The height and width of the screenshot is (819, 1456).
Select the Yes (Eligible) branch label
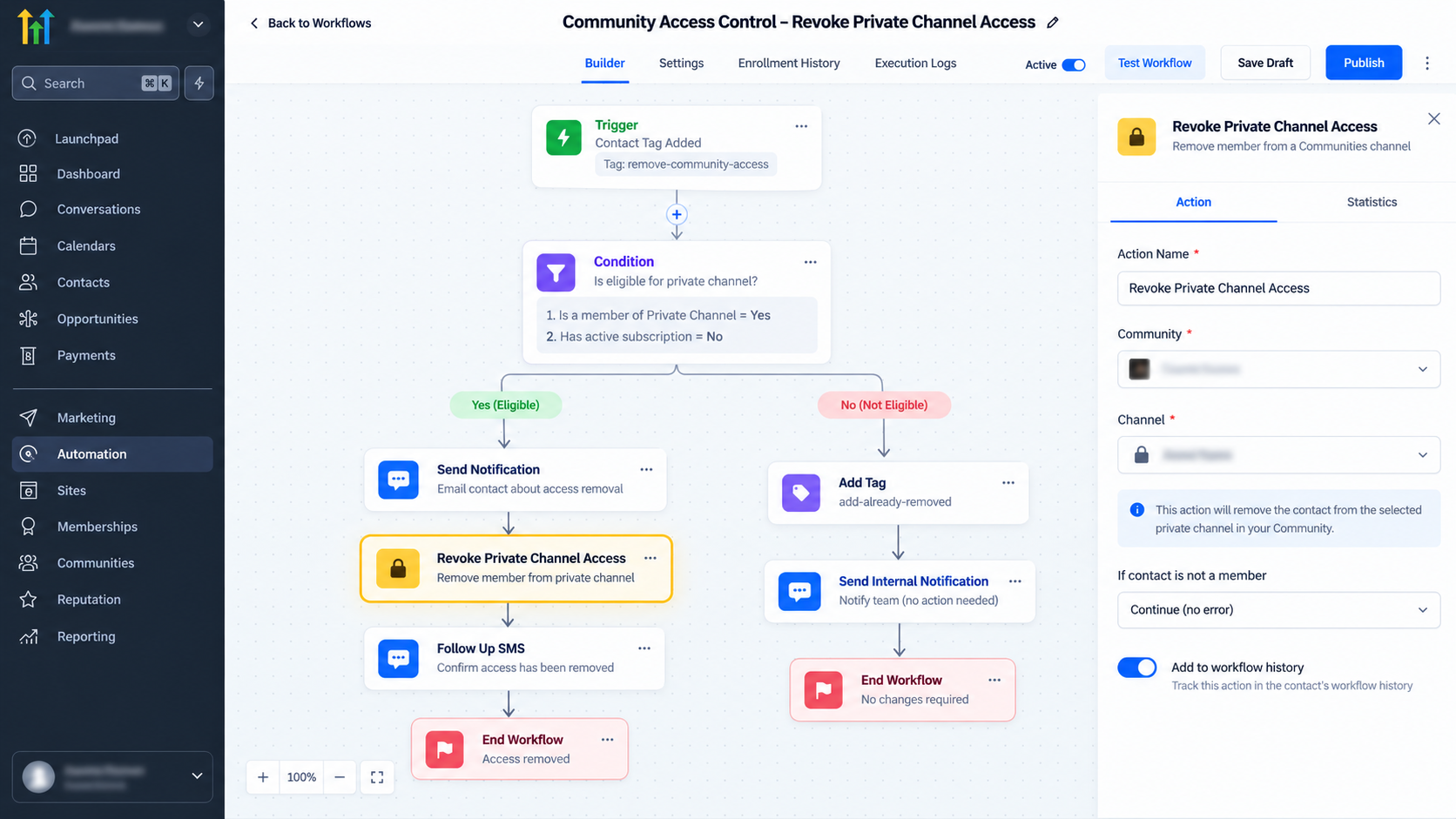[x=505, y=405]
